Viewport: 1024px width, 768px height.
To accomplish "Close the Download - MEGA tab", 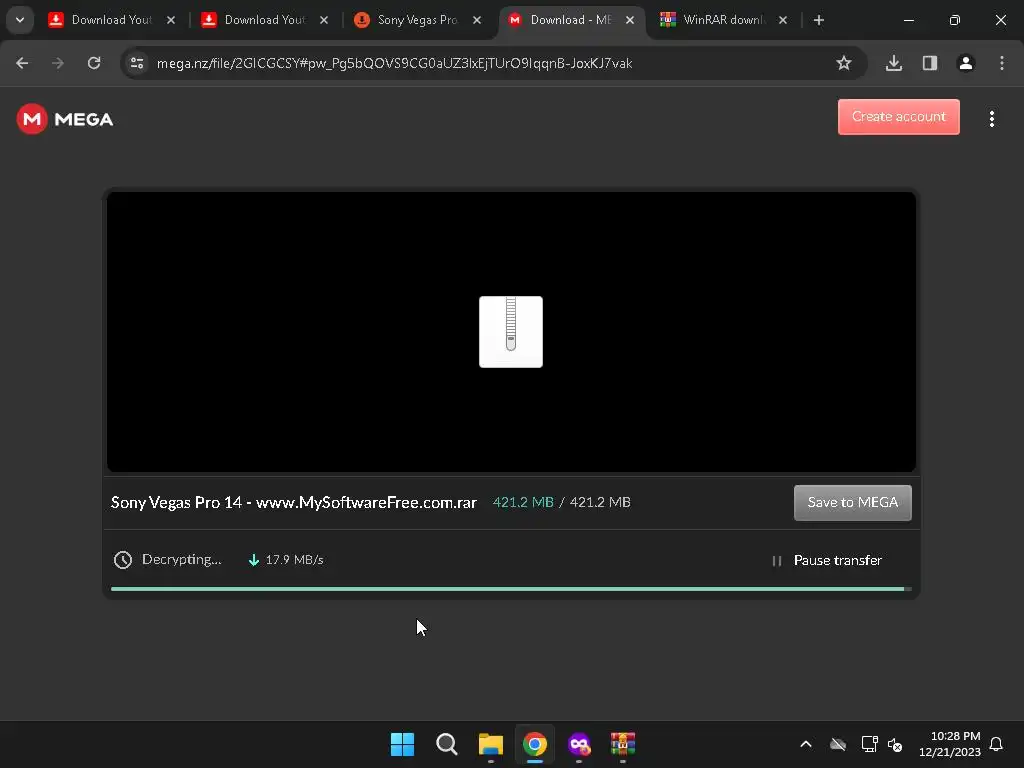I will [x=630, y=20].
